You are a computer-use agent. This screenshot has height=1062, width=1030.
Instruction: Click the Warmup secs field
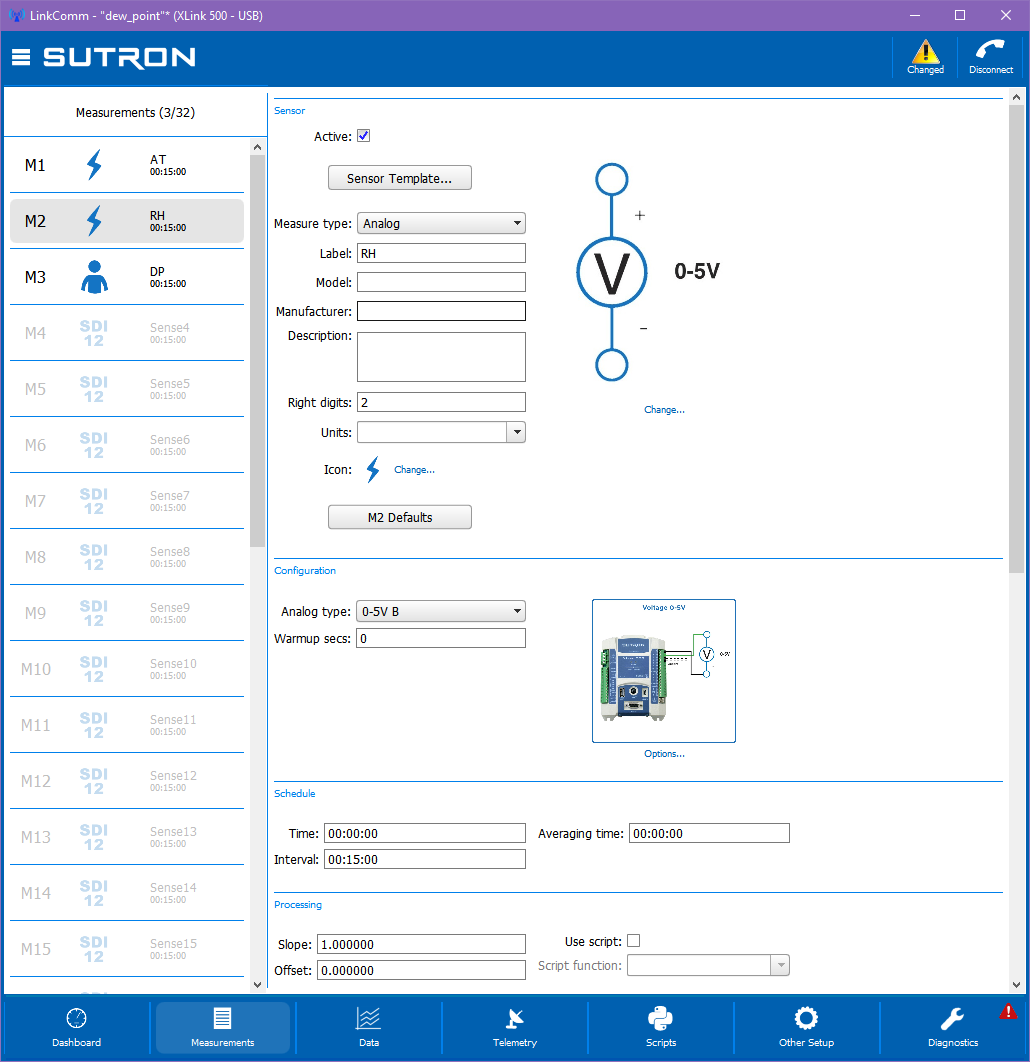441,638
